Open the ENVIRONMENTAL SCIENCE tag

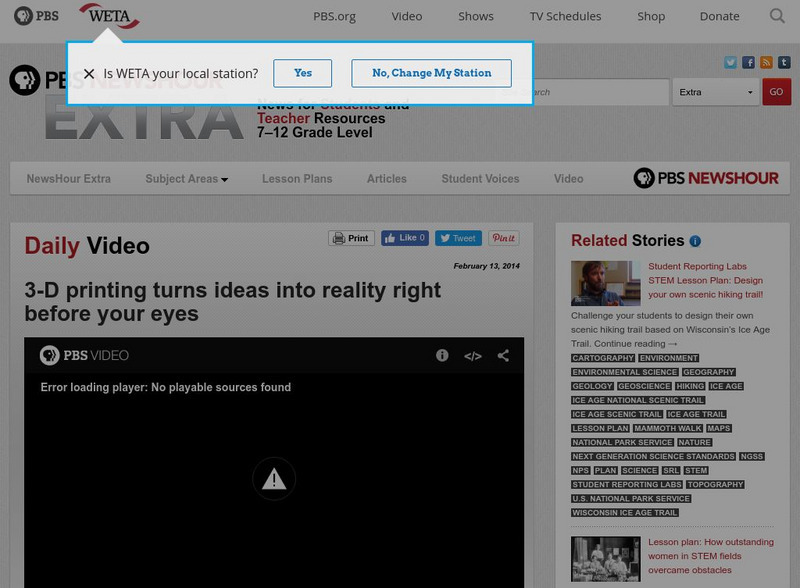(624, 372)
